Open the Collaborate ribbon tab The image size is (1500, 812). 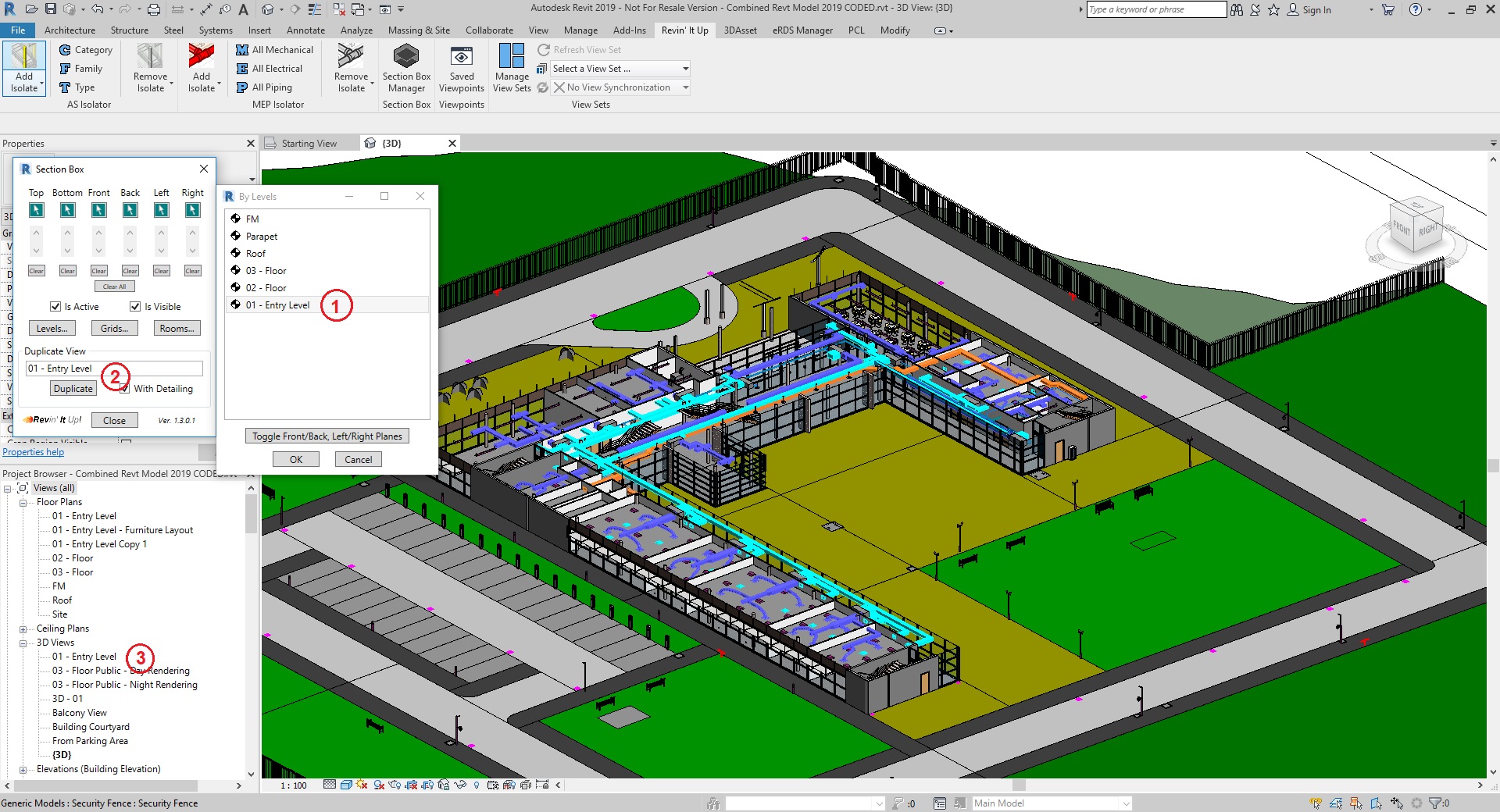(489, 30)
